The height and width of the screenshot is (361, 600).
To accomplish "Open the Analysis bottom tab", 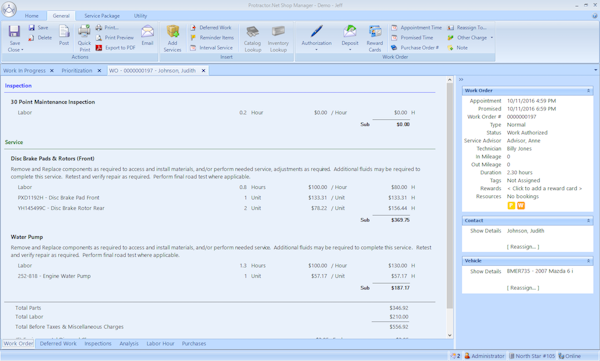I will (129, 343).
